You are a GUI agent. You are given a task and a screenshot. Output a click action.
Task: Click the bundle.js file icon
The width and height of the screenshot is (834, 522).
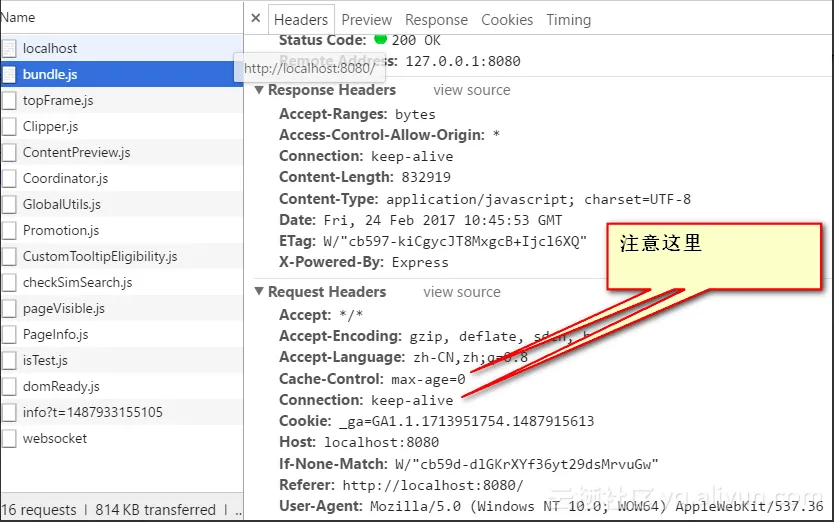click(x=9, y=74)
